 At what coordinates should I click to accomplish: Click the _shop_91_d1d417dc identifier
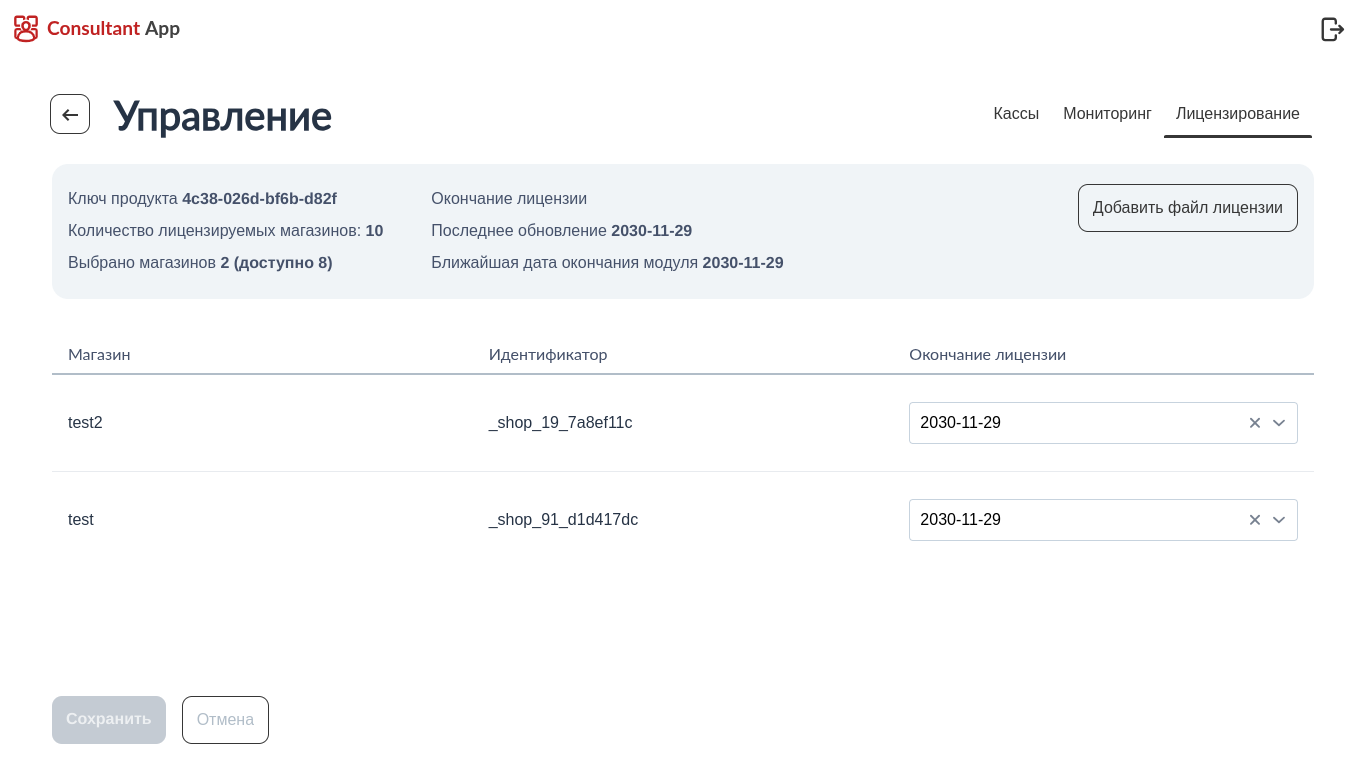tap(563, 520)
